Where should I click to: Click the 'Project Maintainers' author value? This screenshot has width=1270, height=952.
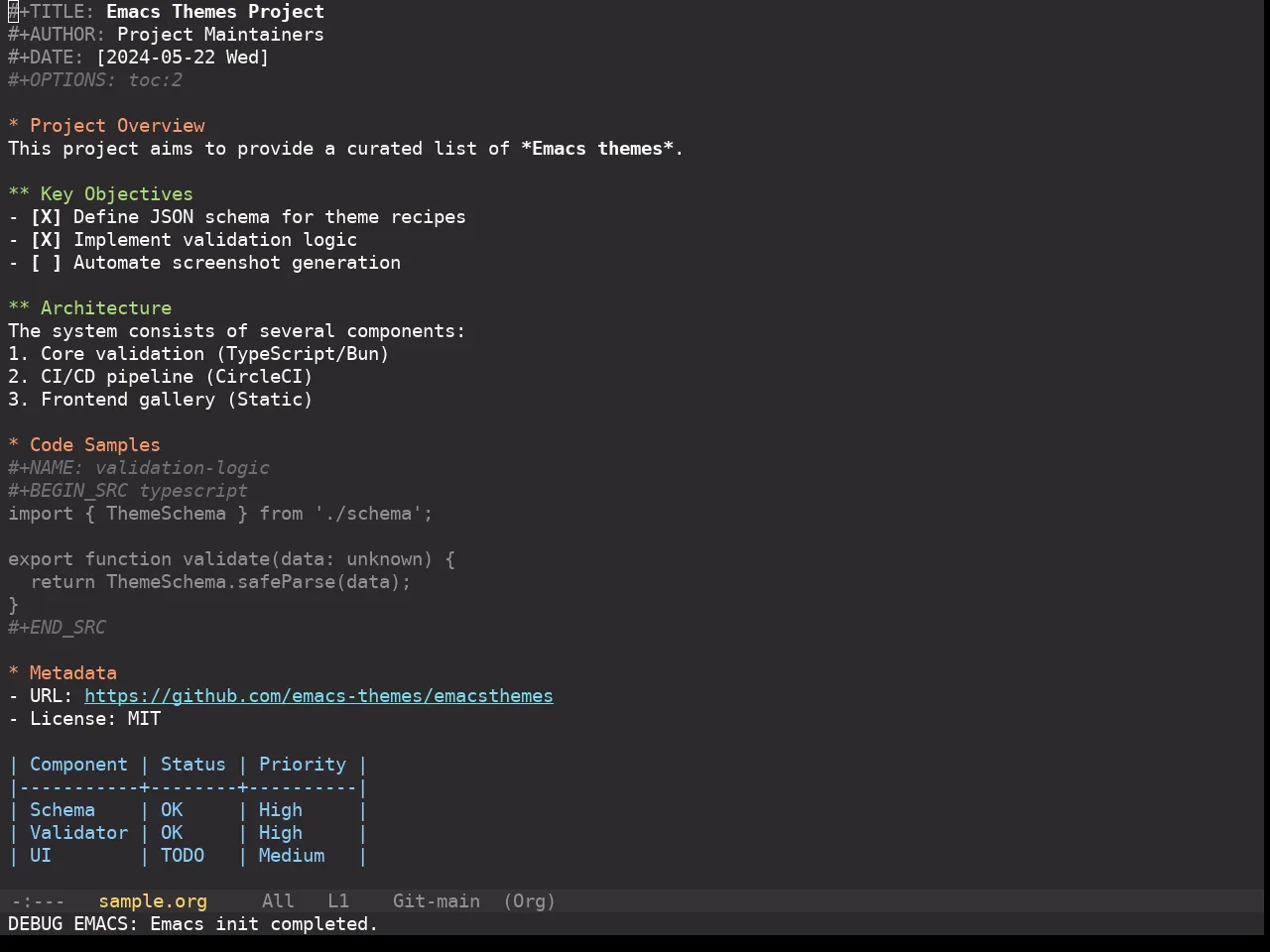click(x=220, y=35)
